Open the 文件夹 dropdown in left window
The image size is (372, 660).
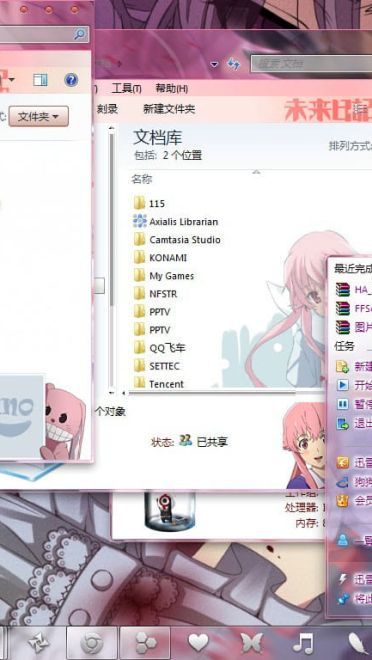(x=39, y=117)
